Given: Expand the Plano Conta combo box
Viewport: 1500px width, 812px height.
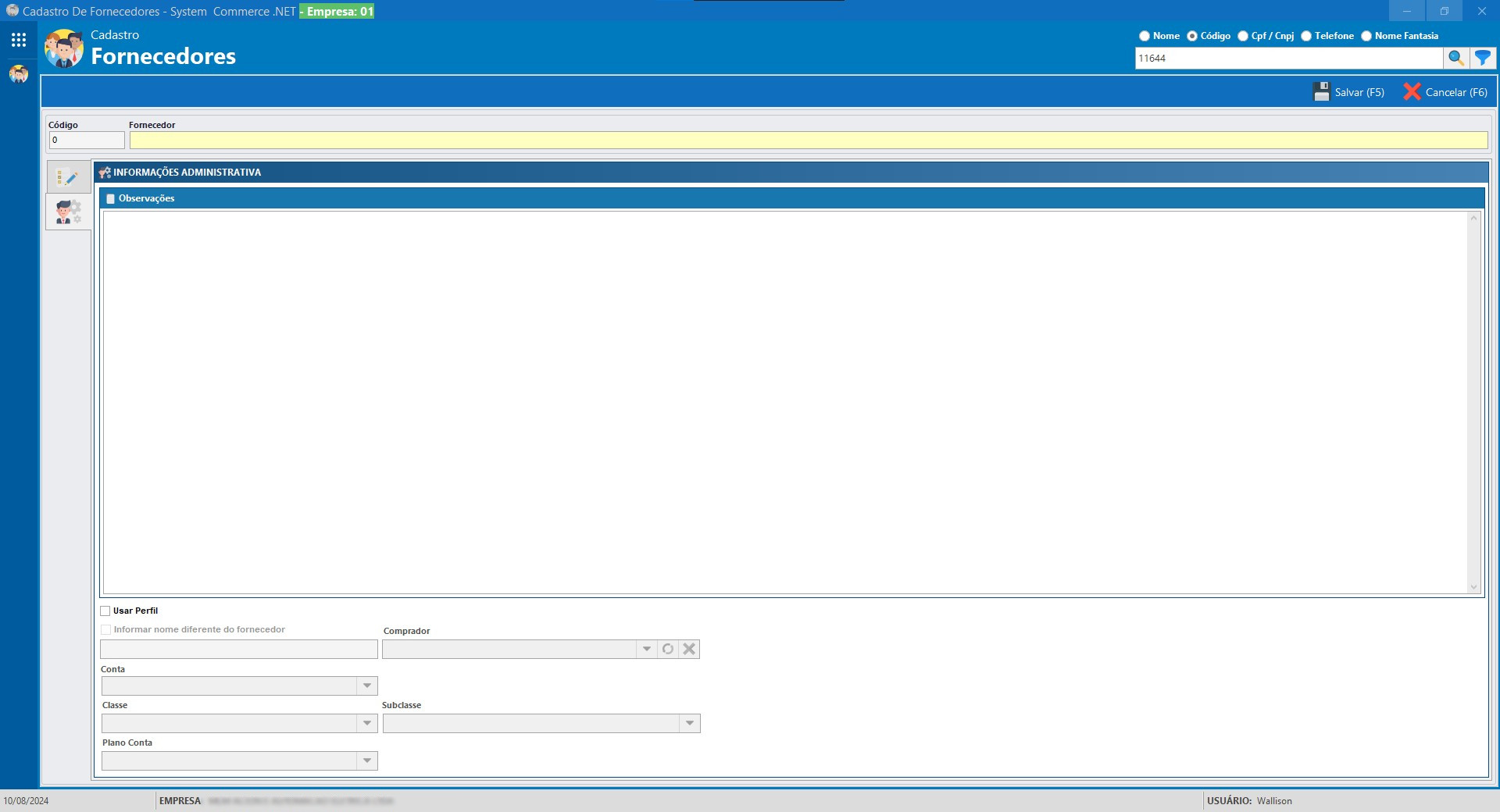Looking at the screenshot, I should (367, 761).
